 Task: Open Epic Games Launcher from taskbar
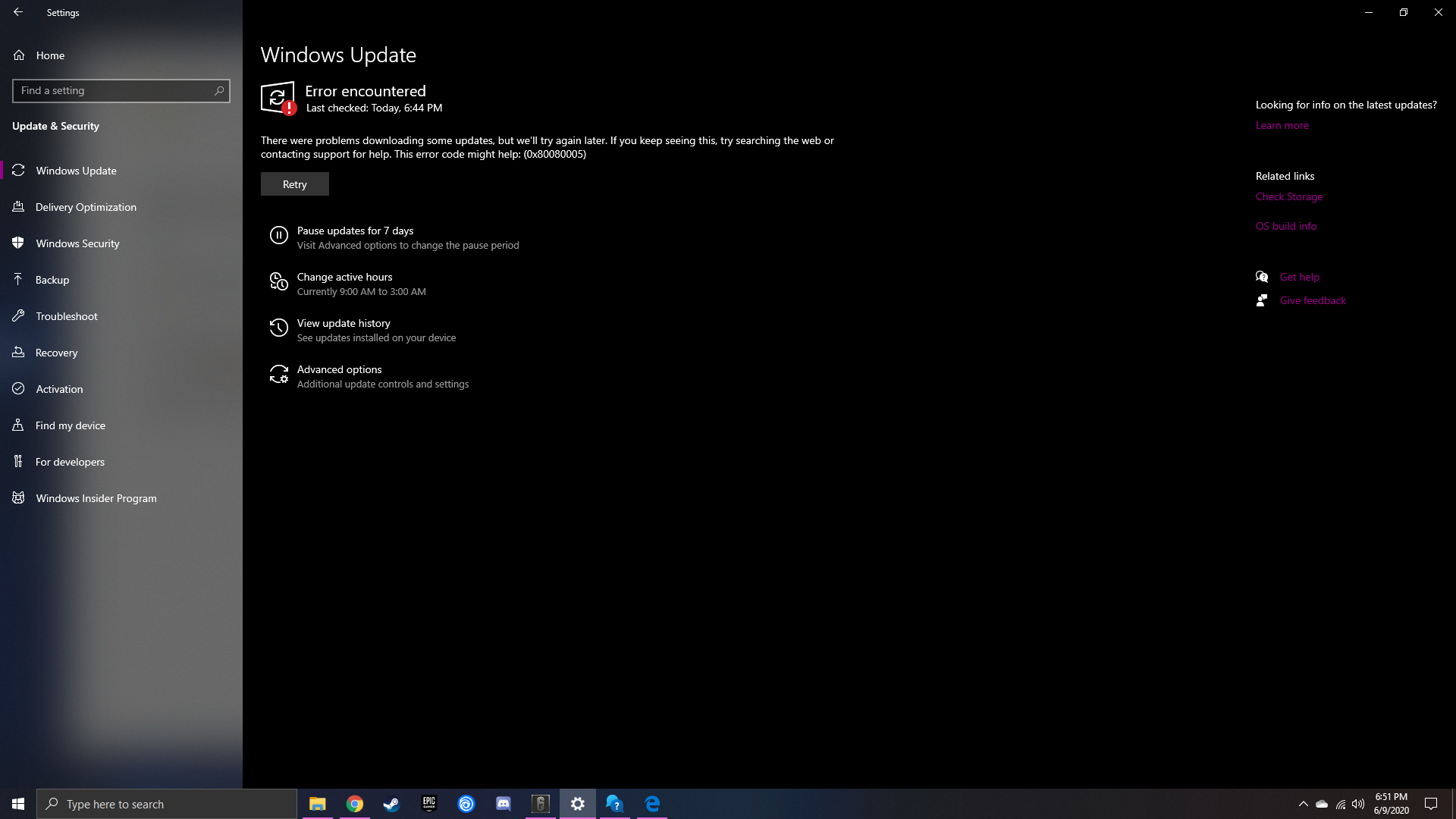(429, 804)
